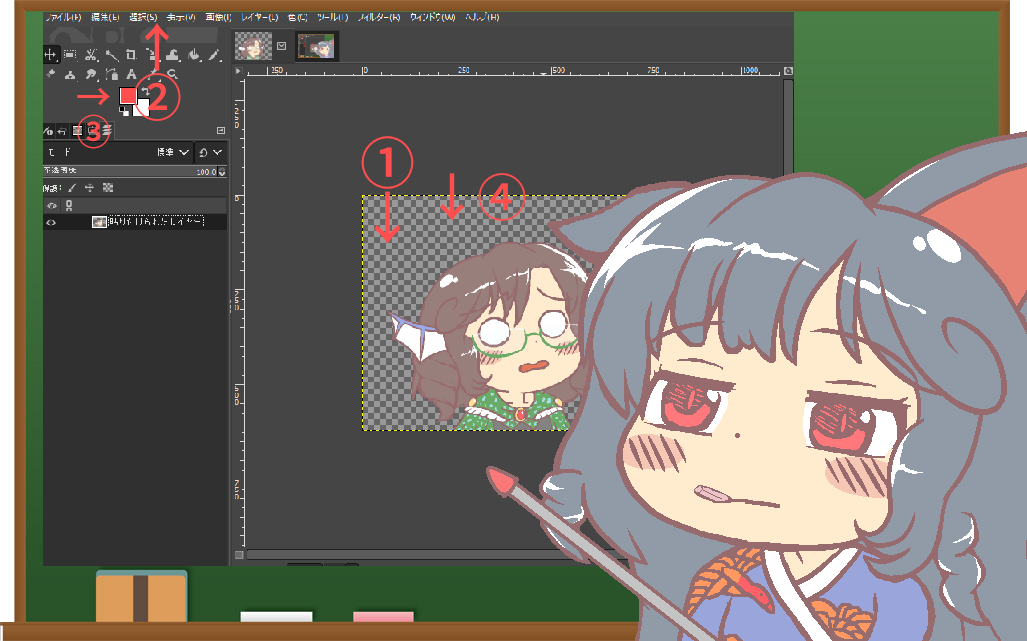The width and height of the screenshot is (1027, 641).
Task: Open the 表示(V) menu
Action: pyautogui.click(x=181, y=17)
